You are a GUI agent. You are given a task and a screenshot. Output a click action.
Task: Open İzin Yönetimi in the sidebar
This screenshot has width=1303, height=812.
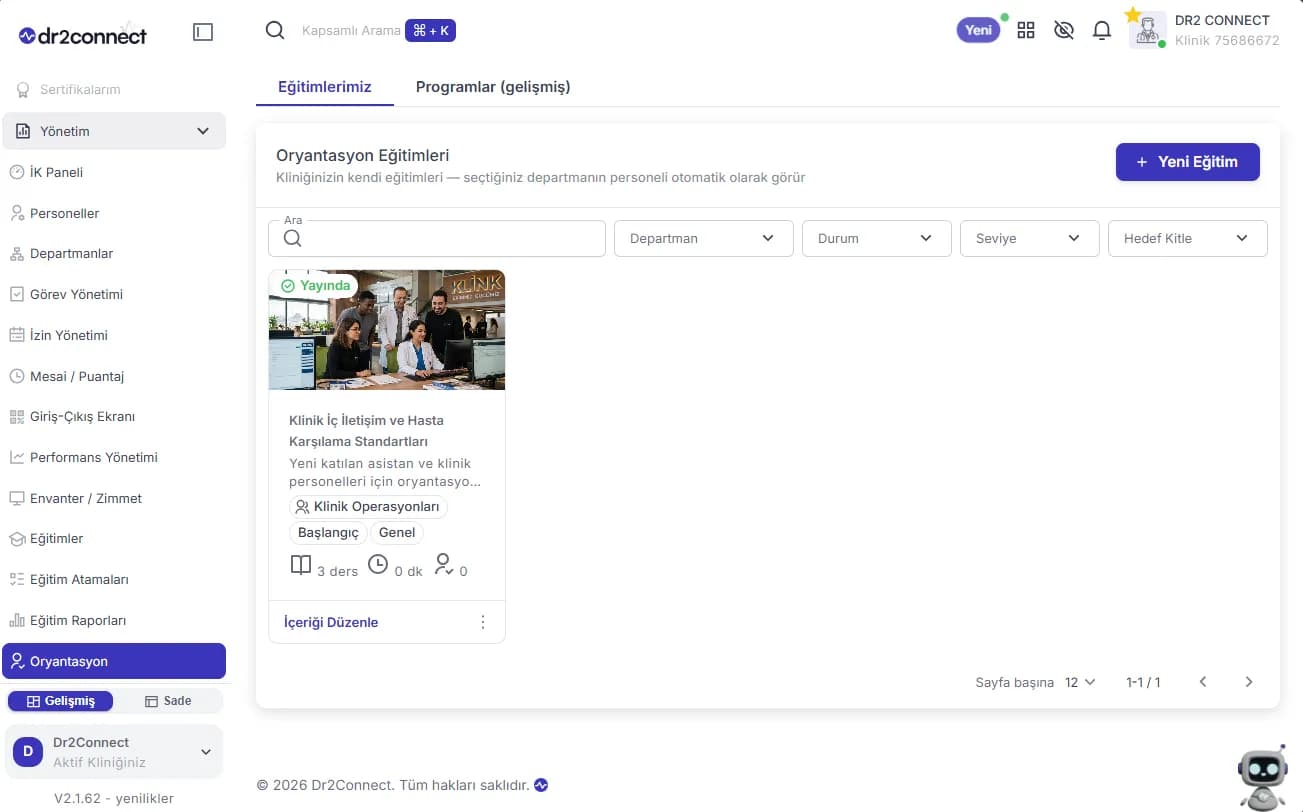pos(114,335)
